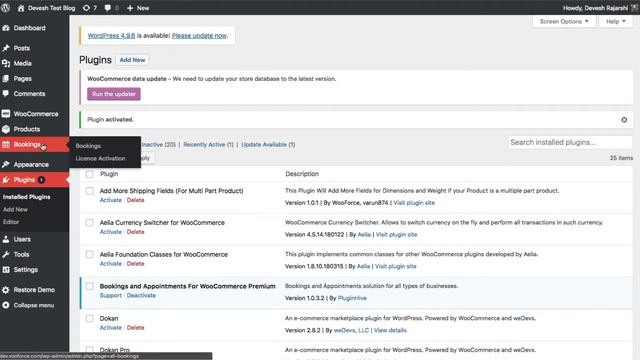640x360 pixels.
Task: Filter by Inactive (20) plugins
Action: click(x=158, y=144)
